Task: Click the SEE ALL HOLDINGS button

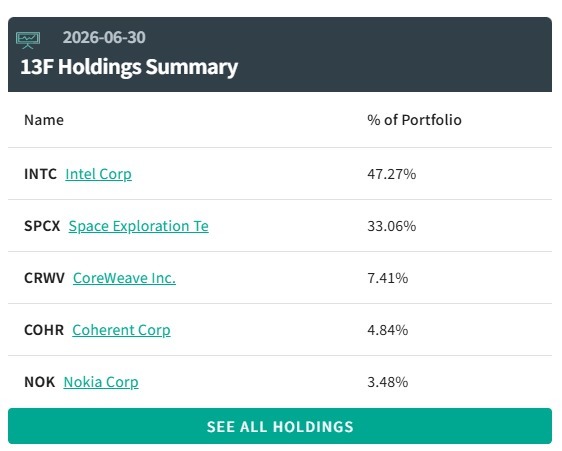Action: (x=280, y=426)
